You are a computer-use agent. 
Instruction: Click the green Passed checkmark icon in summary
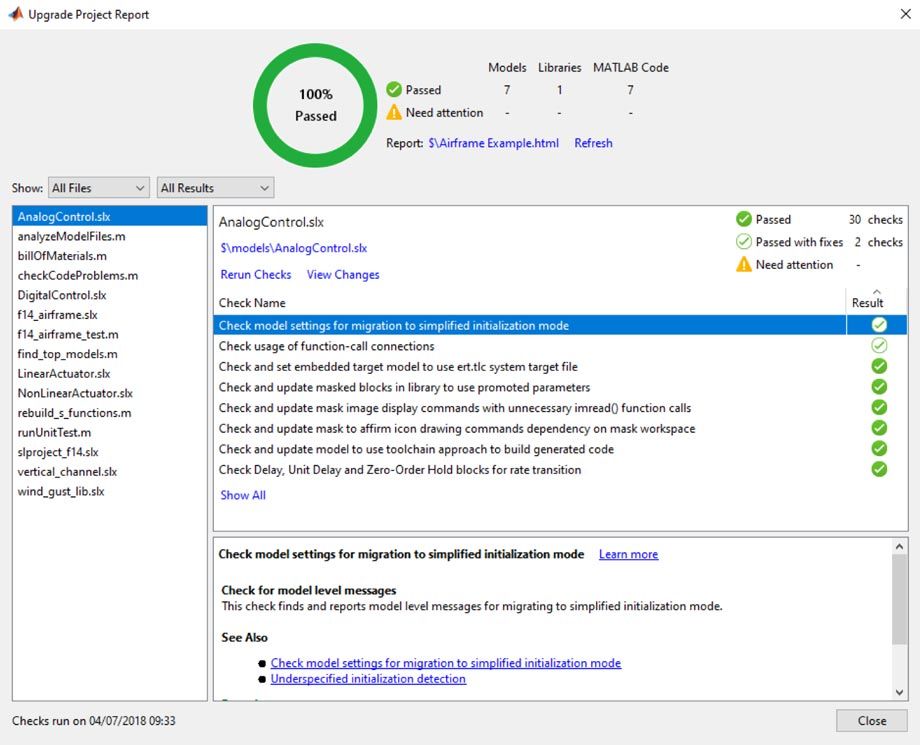[x=394, y=90]
